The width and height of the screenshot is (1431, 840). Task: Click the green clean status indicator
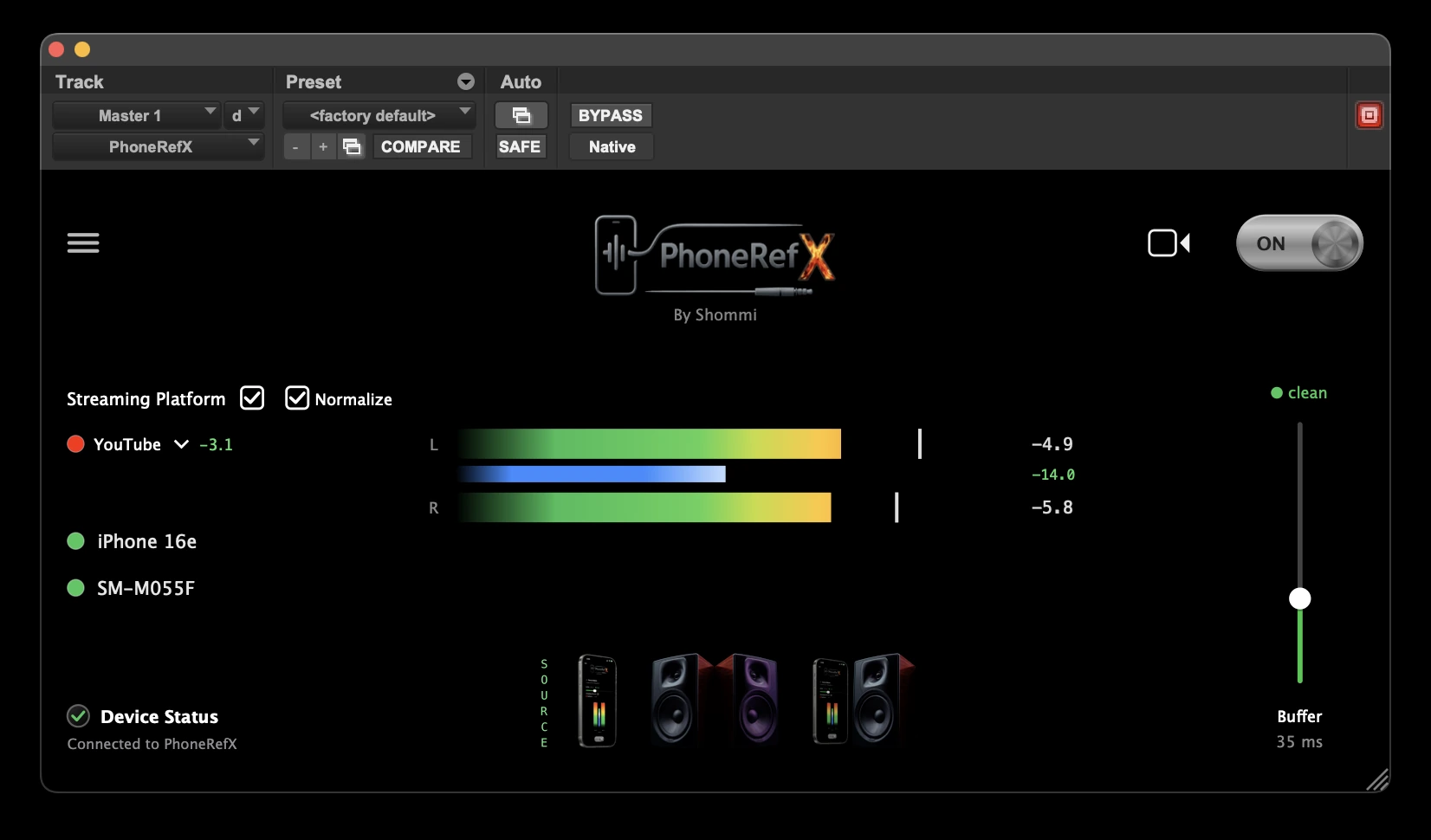(x=1298, y=392)
